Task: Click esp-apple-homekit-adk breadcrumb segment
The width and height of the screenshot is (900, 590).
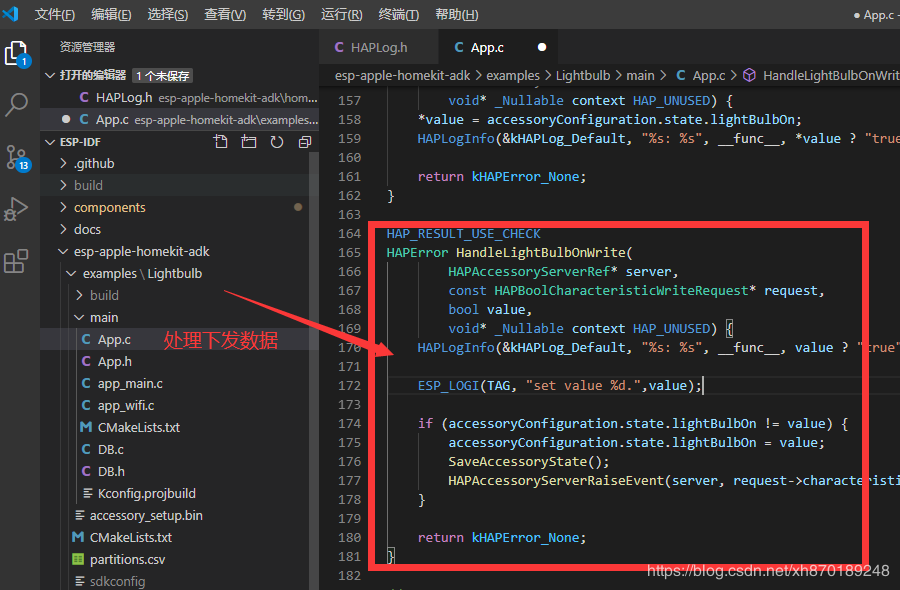Action: 402,75
